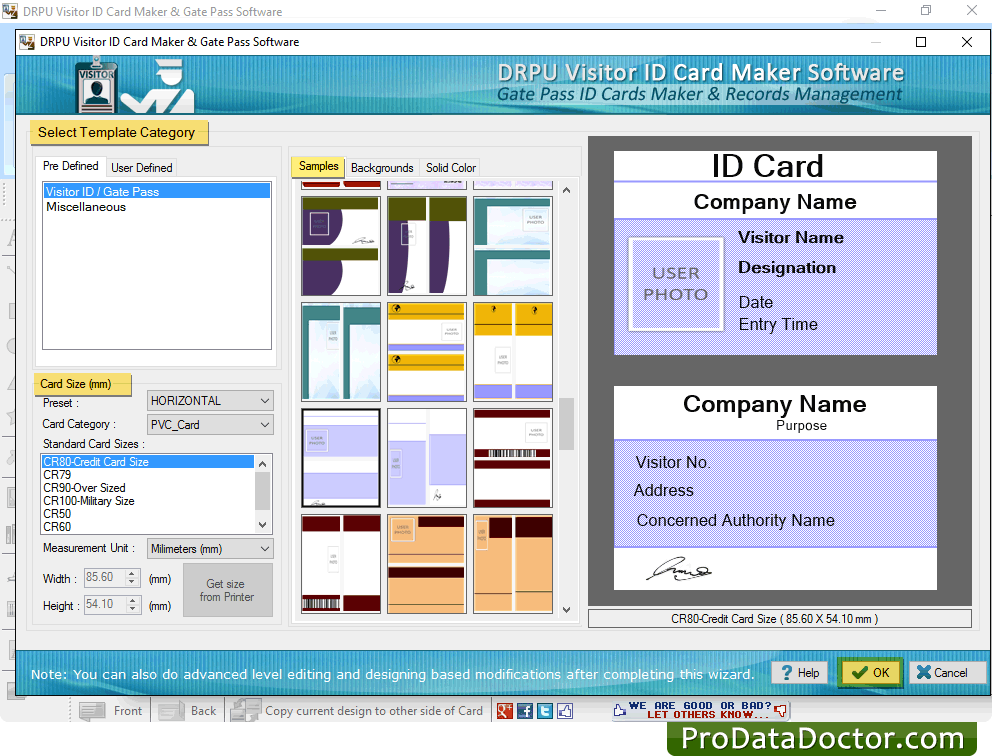992x756 pixels.
Task: Confirm the template with the OK button
Action: pos(871,672)
